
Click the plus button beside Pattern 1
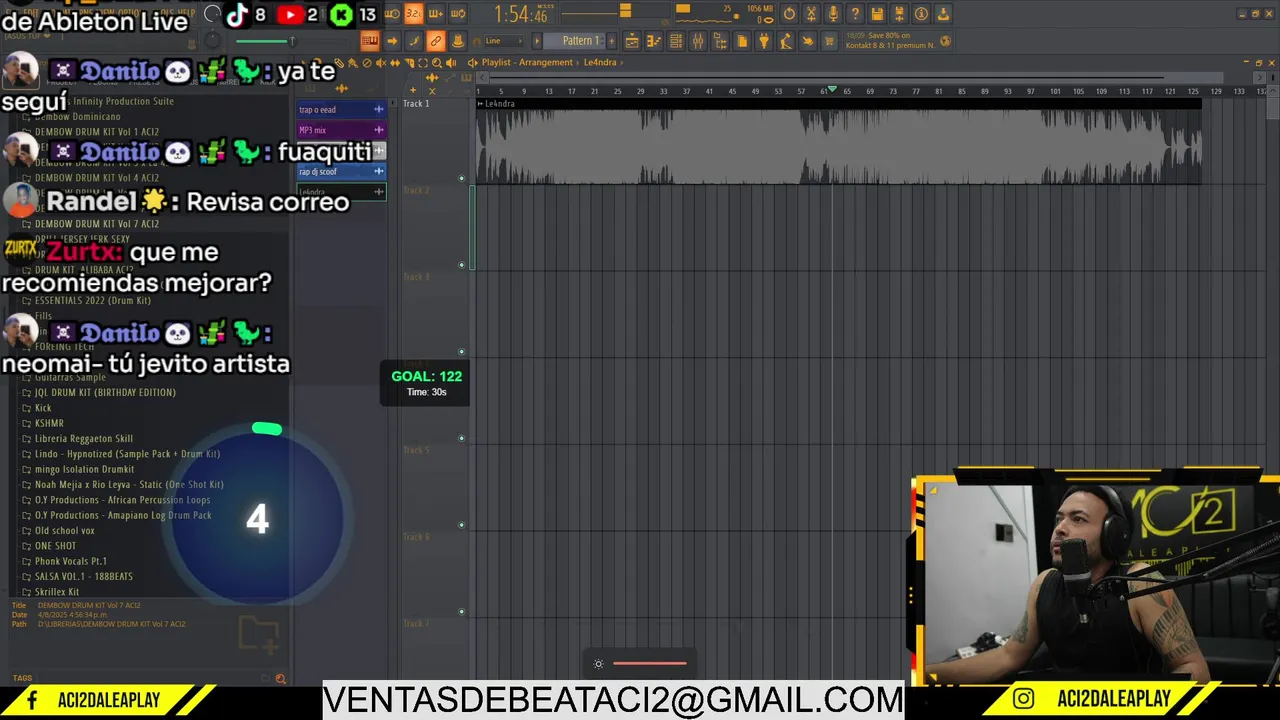click(x=612, y=41)
